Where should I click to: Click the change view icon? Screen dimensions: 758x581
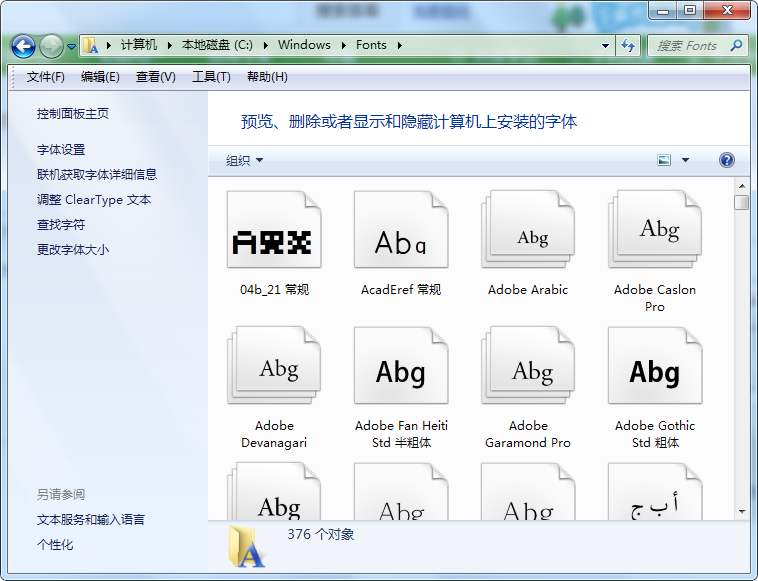coord(664,160)
